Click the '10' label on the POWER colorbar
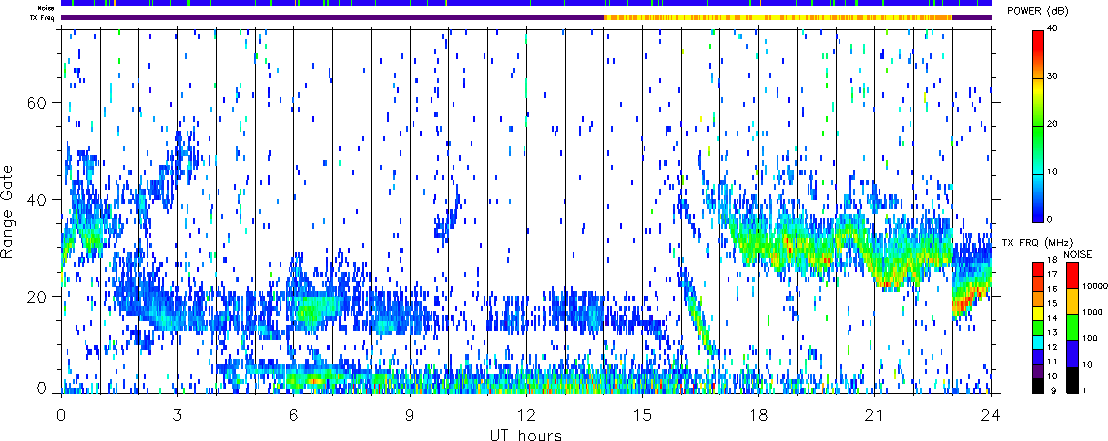This screenshot has height=441, width=1108. pyautogui.click(x=1051, y=174)
